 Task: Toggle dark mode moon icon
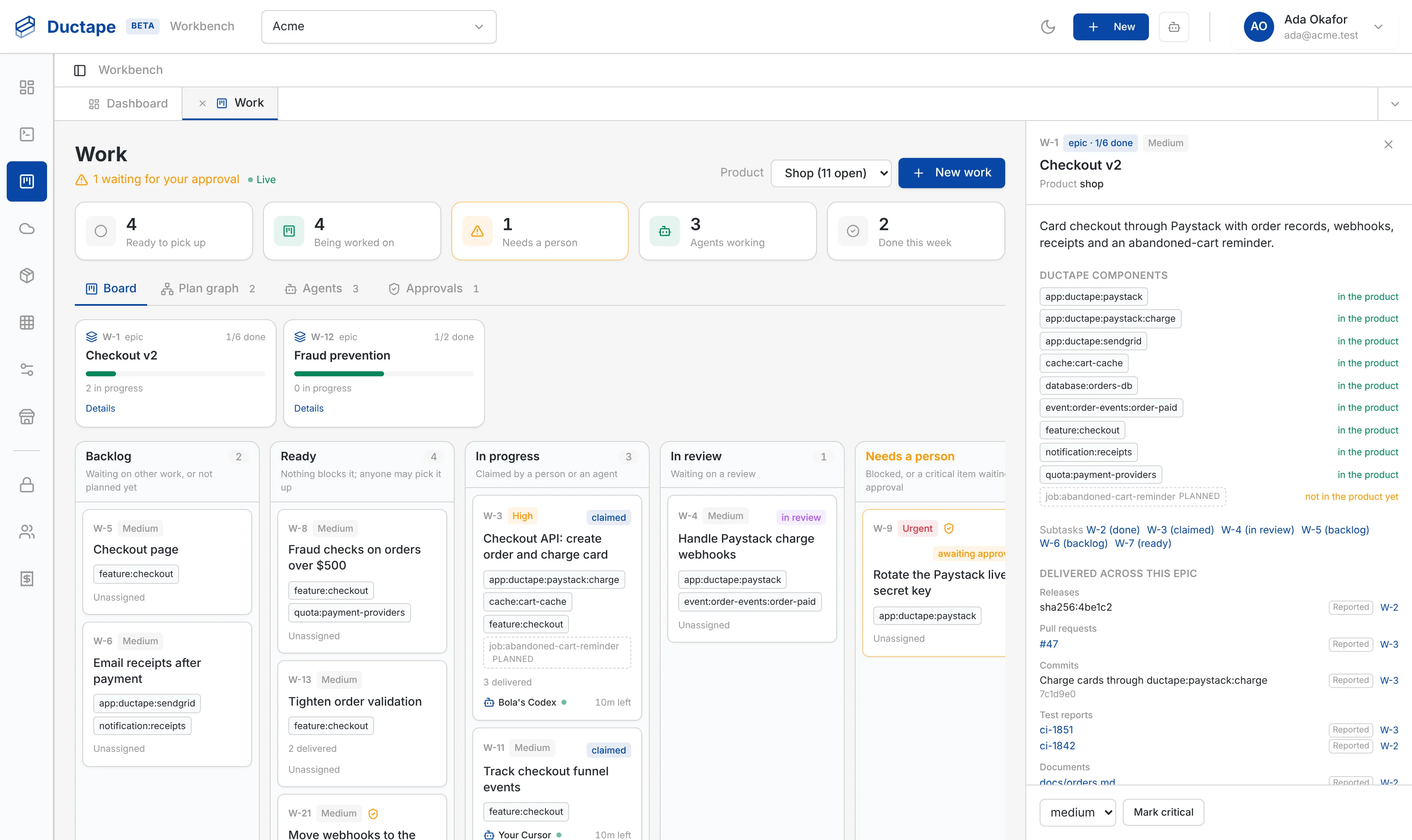tap(1048, 26)
